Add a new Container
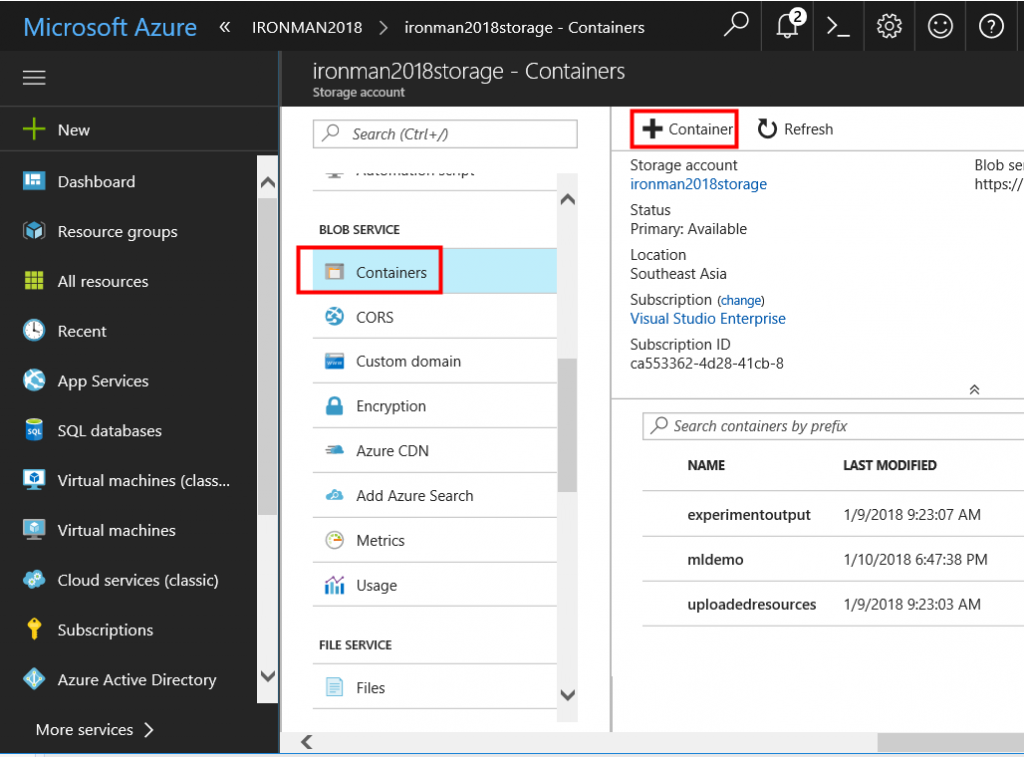This screenshot has width=1024, height=757. (686, 129)
